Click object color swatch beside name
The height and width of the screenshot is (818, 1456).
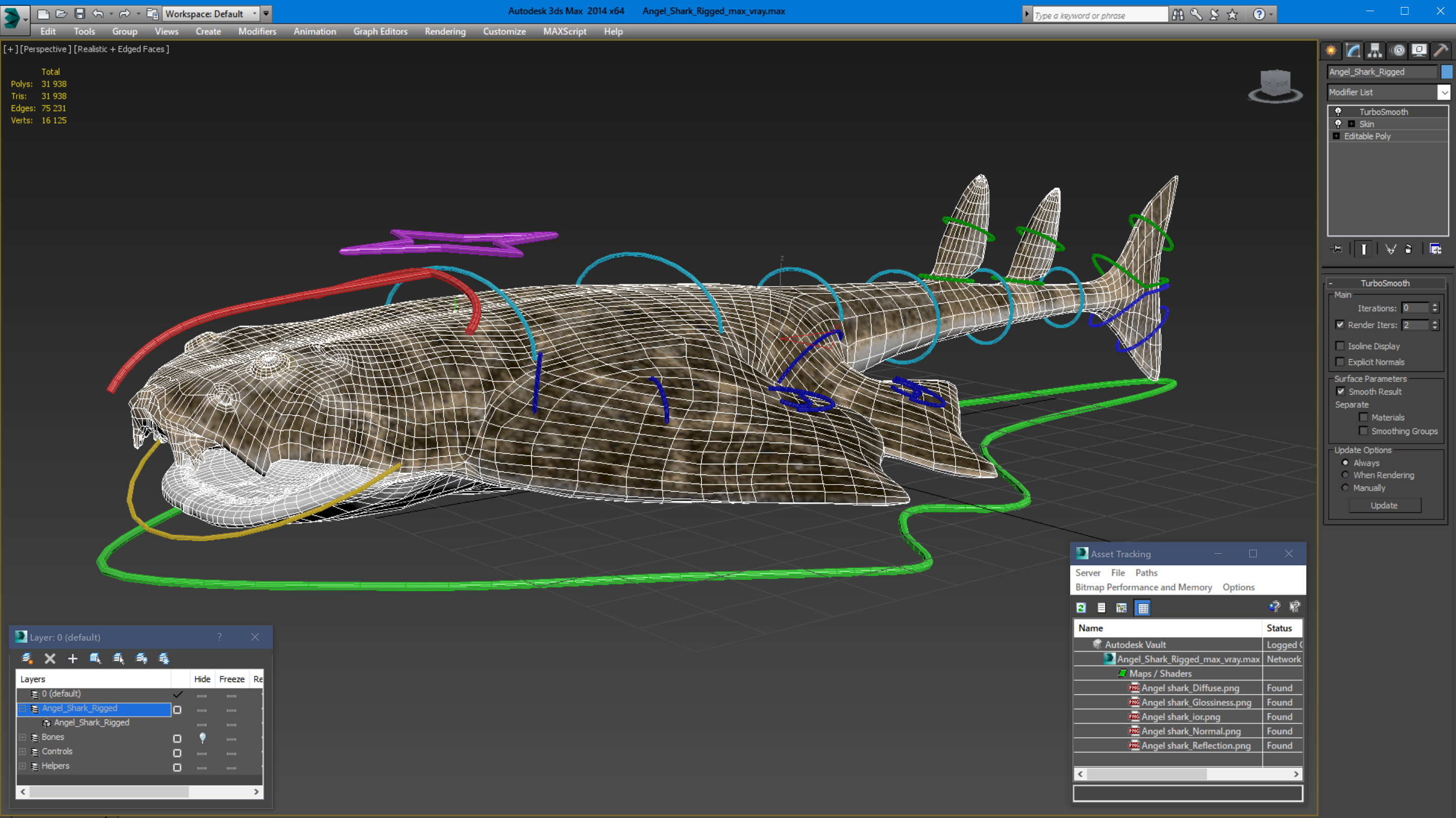coord(1447,72)
